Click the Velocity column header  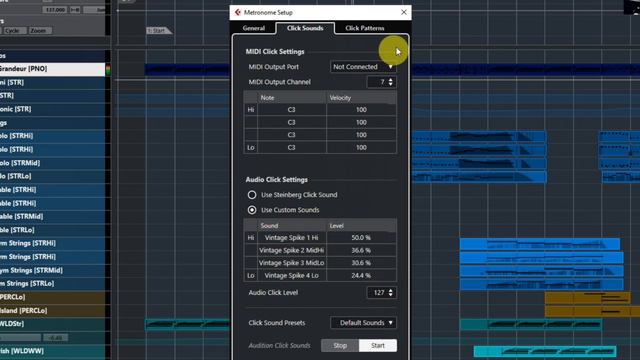coord(361,98)
